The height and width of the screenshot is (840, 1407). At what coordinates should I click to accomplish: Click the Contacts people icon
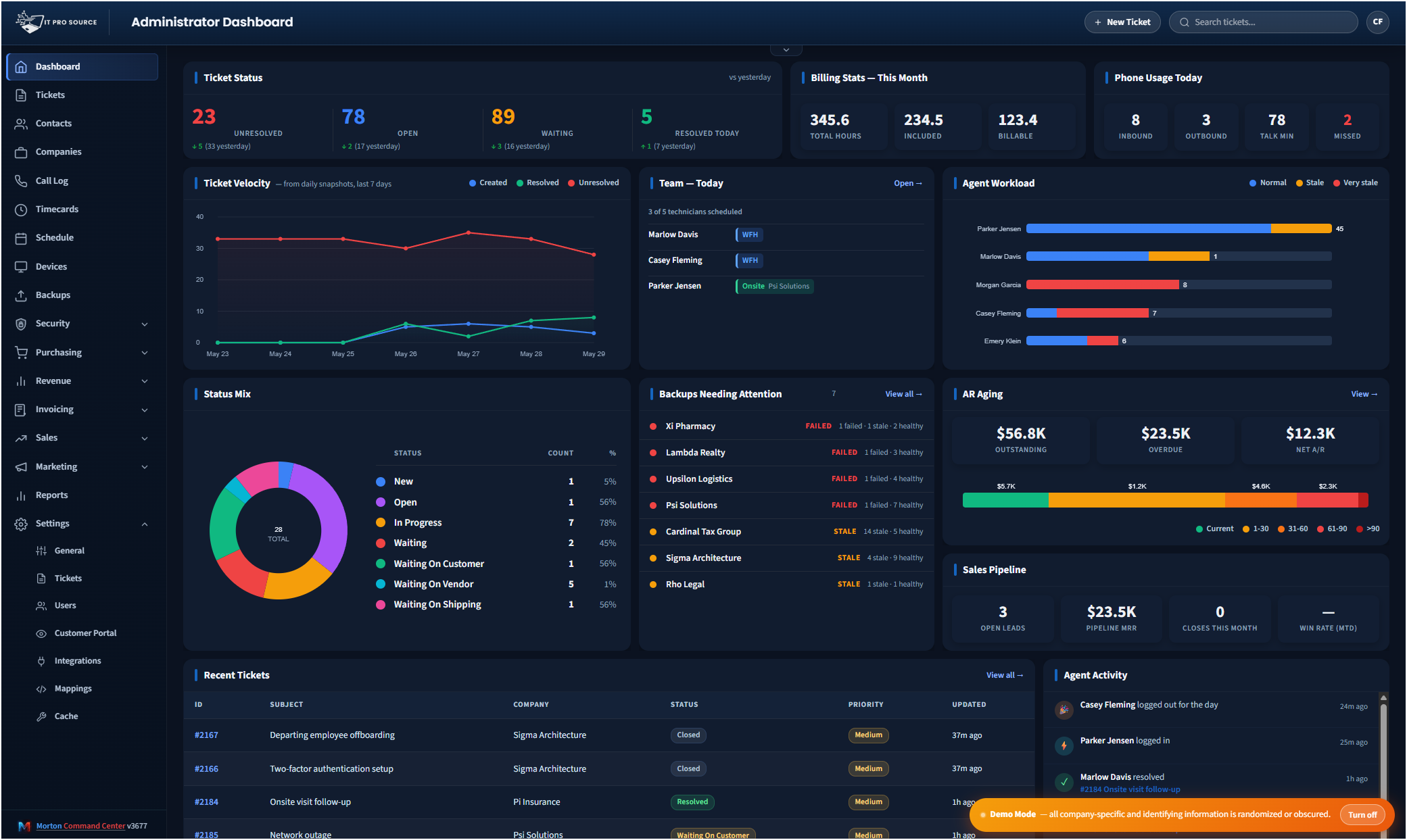pyautogui.click(x=21, y=124)
